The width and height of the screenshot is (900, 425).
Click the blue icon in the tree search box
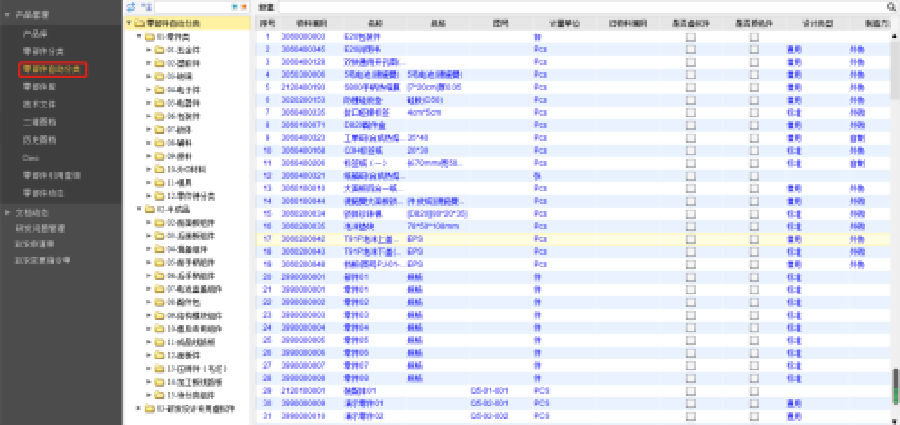(234, 7)
